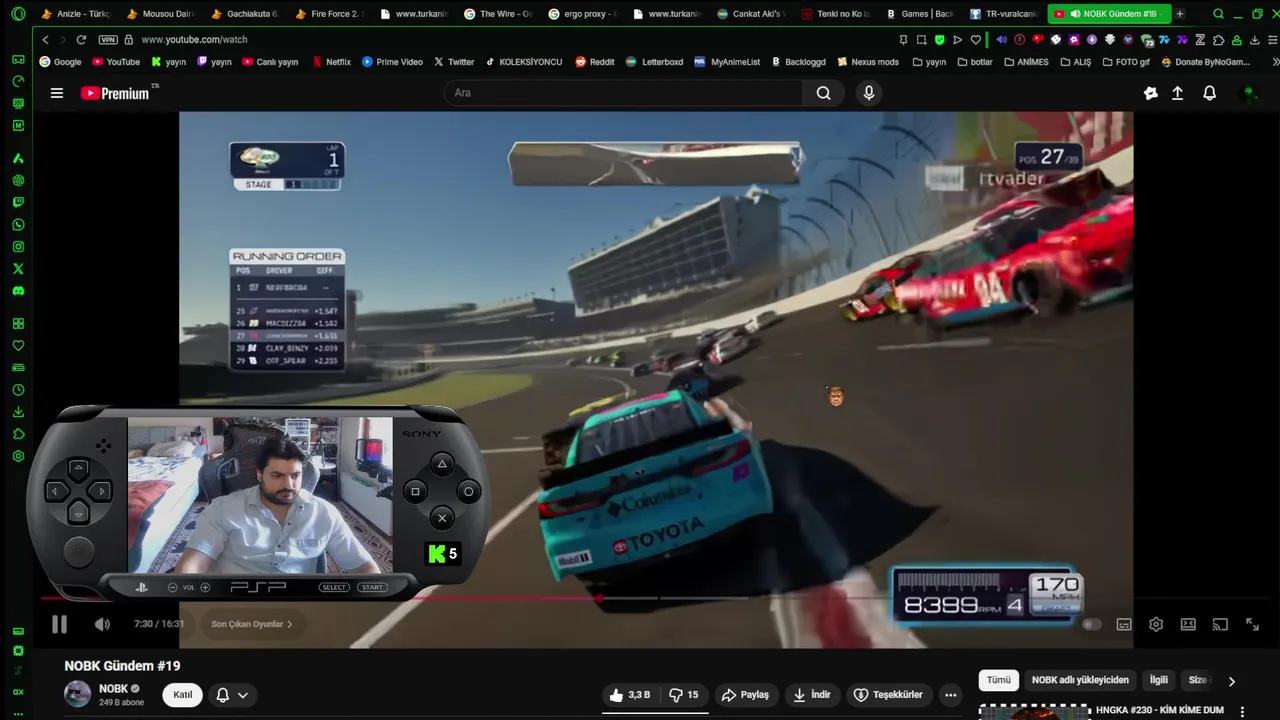Open the Discord icon in the sidebar
1280x720 pixels.
coord(18,291)
